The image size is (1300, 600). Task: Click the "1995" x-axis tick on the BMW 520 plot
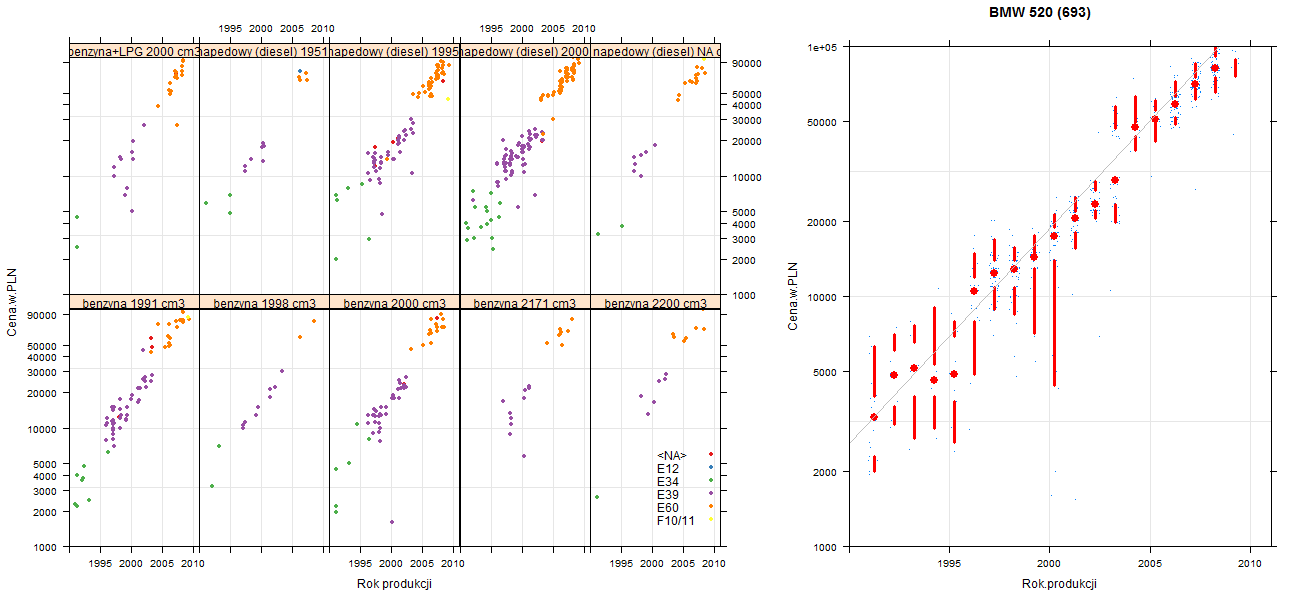click(948, 564)
